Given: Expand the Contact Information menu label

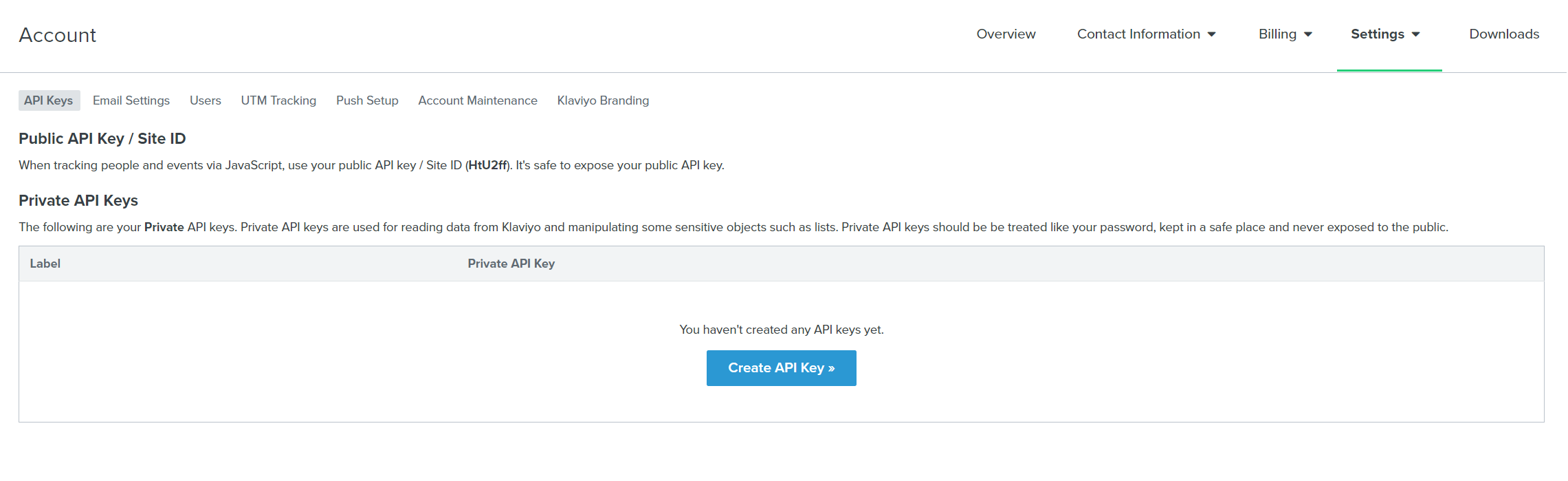Looking at the screenshot, I should coord(1138,34).
